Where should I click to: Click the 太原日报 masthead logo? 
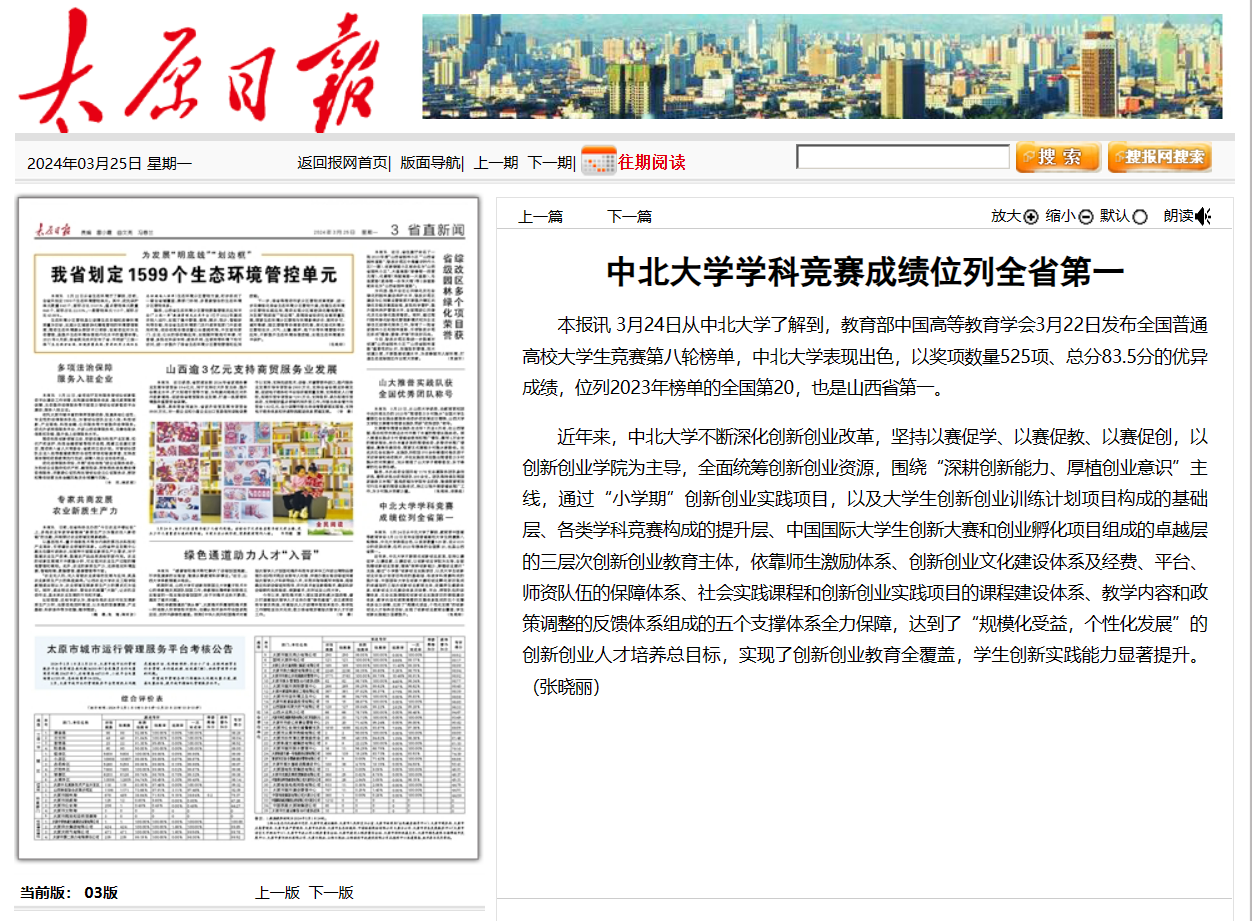tap(198, 70)
